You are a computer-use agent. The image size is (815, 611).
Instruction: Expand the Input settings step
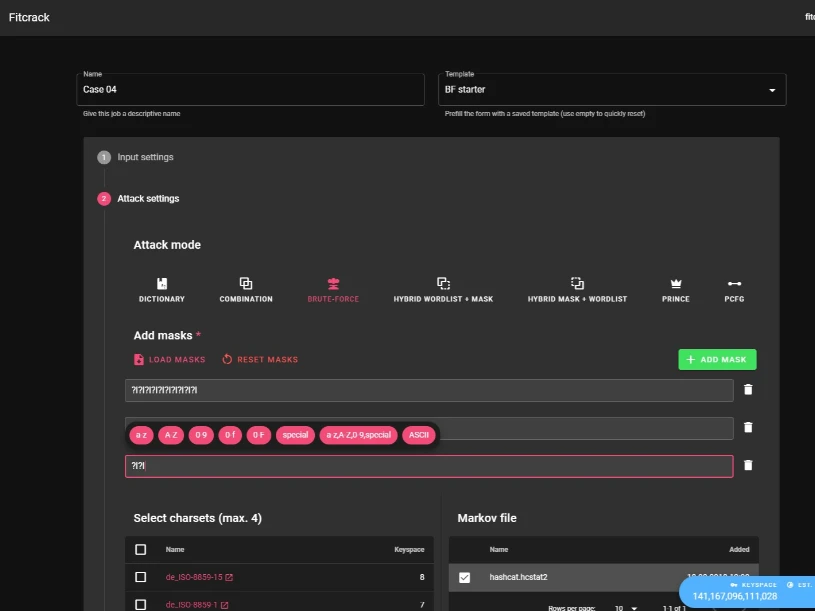(x=145, y=157)
